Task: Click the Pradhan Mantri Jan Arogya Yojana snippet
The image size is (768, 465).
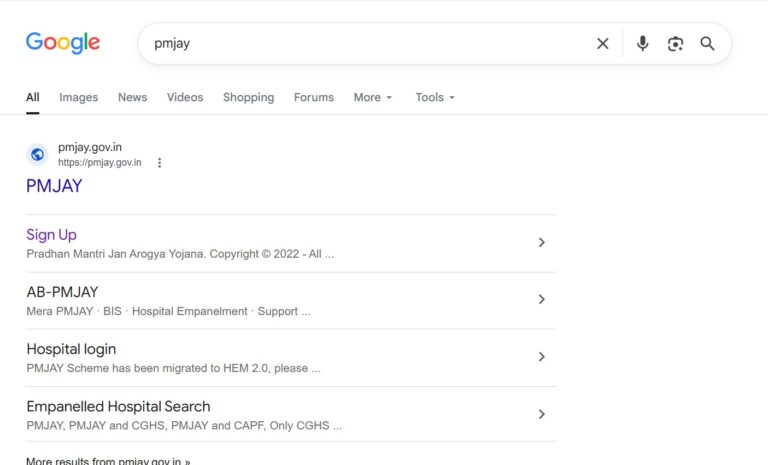Action: pyautogui.click(x=180, y=254)
